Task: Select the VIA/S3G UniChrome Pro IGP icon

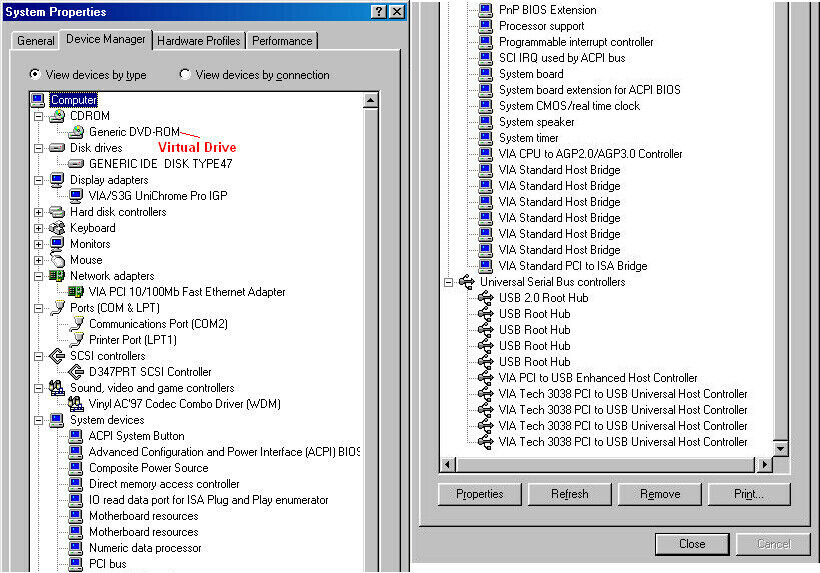Action: [77, 196]
